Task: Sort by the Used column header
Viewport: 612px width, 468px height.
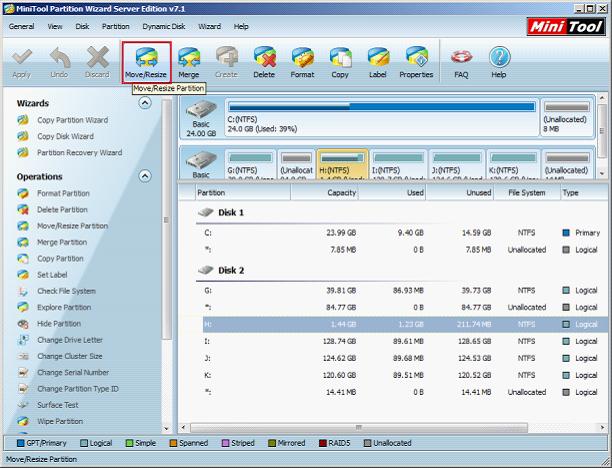Action: click(x=392, y=193)
